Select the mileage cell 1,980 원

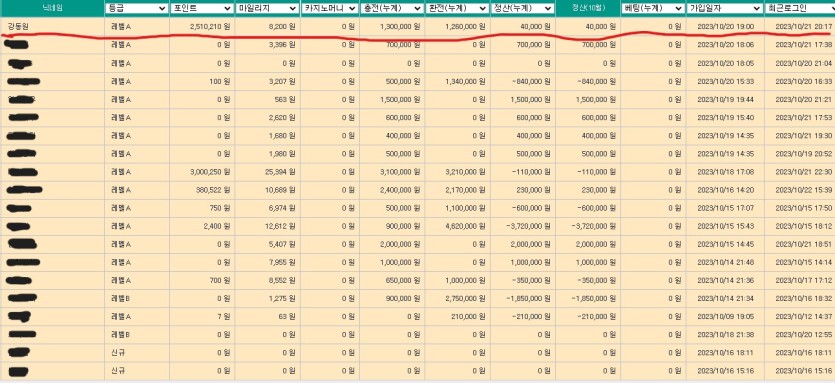282,154
